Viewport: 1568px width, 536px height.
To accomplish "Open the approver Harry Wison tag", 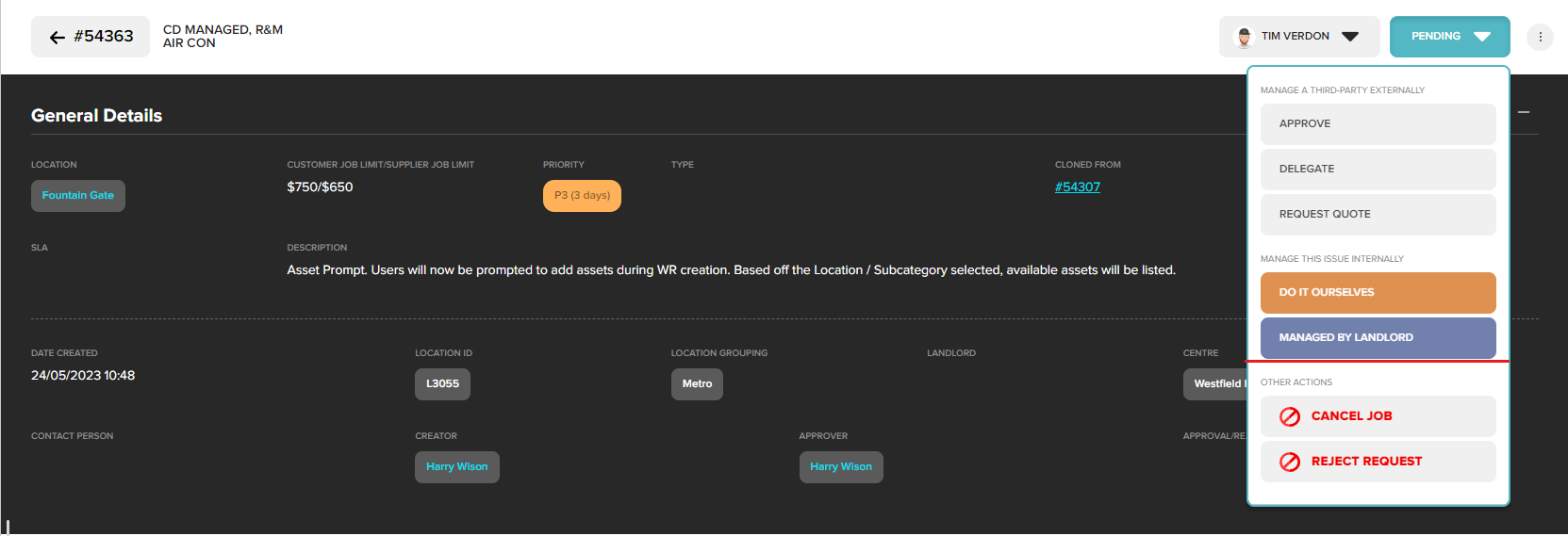I will (841, 467).
